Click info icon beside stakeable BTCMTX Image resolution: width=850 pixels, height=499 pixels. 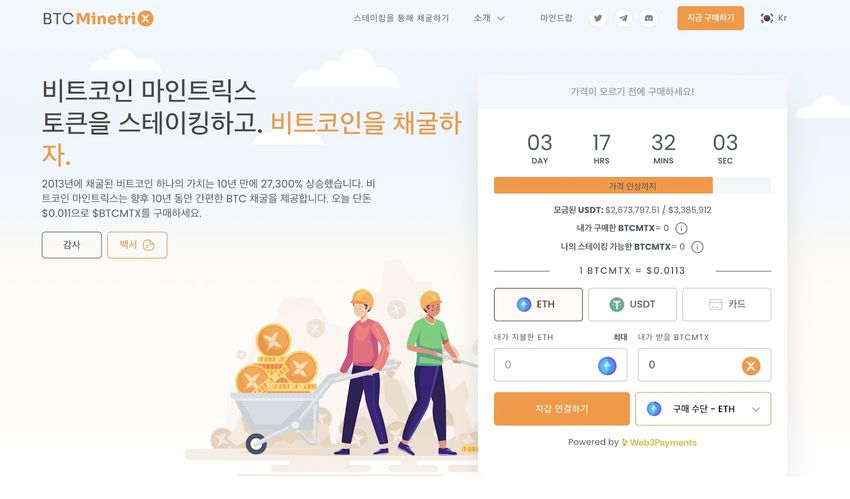click(x=698, y=247)
